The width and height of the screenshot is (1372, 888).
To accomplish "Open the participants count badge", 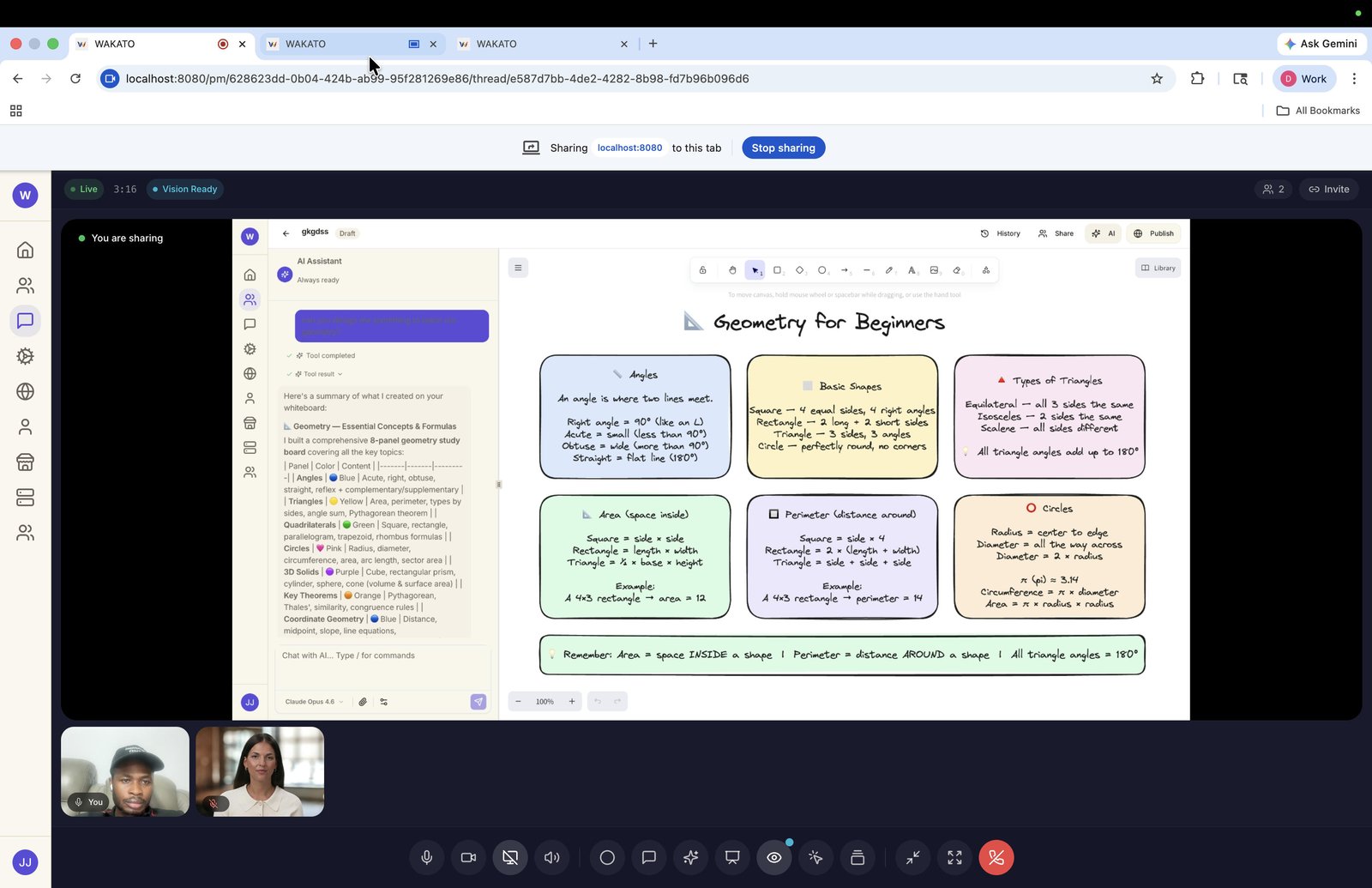I will coord(1273,189).
